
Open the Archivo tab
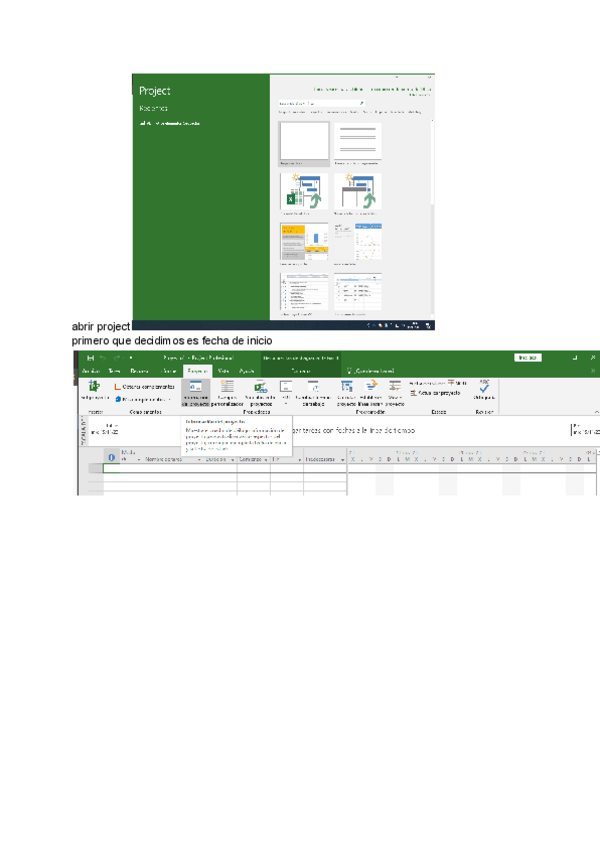click(x=90, y=370)
